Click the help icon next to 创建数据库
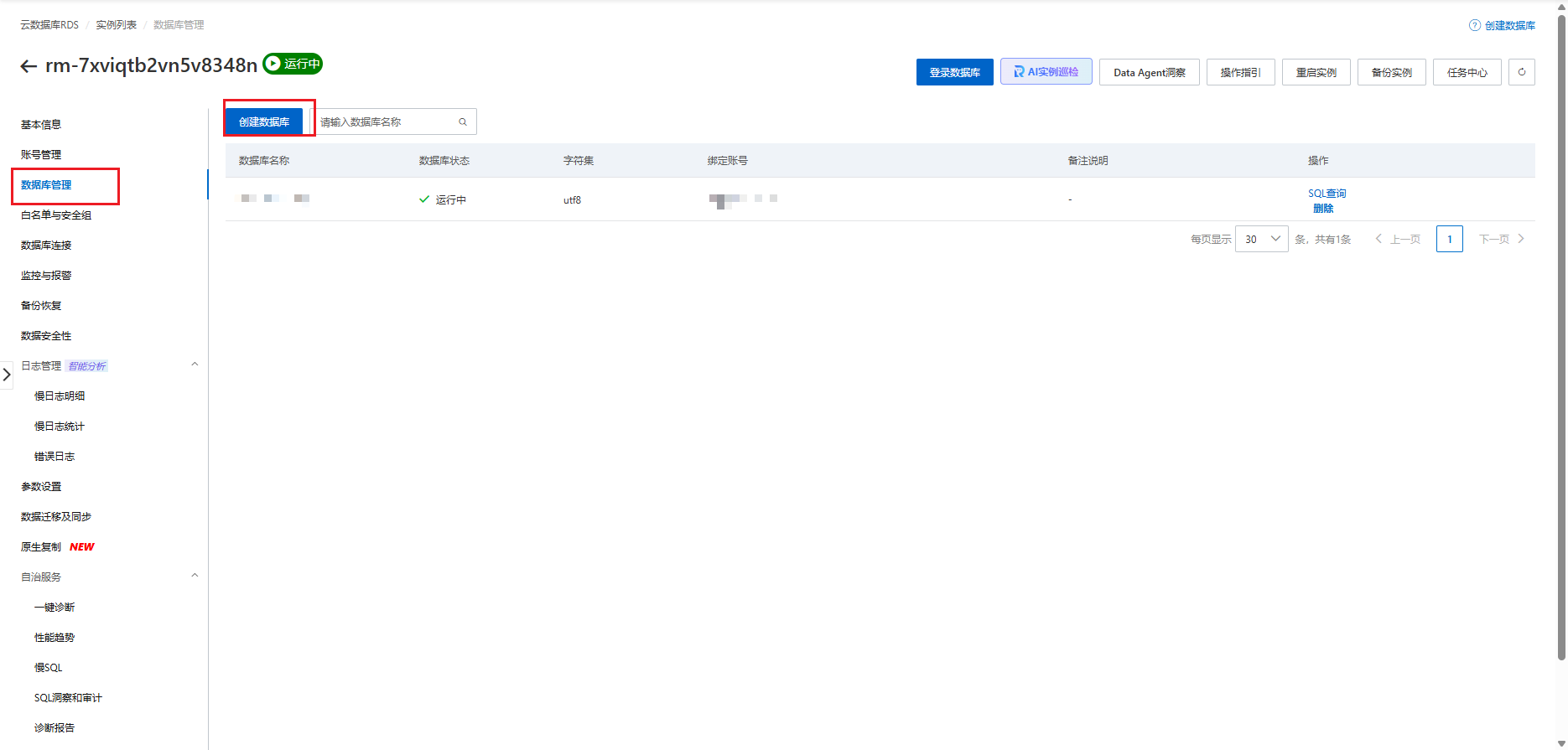The width and height of the screenshot is (1568, 750). (x=1474, y=25)
